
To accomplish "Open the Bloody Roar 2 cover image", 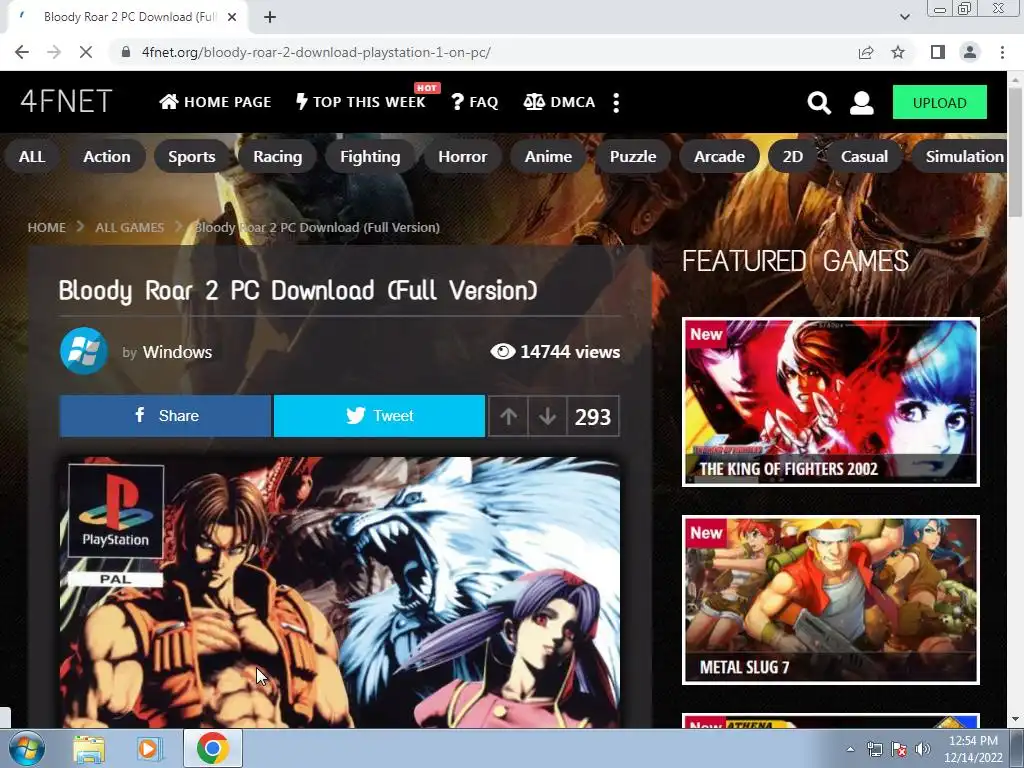I will pyautogui.click(x=340, y=592).
